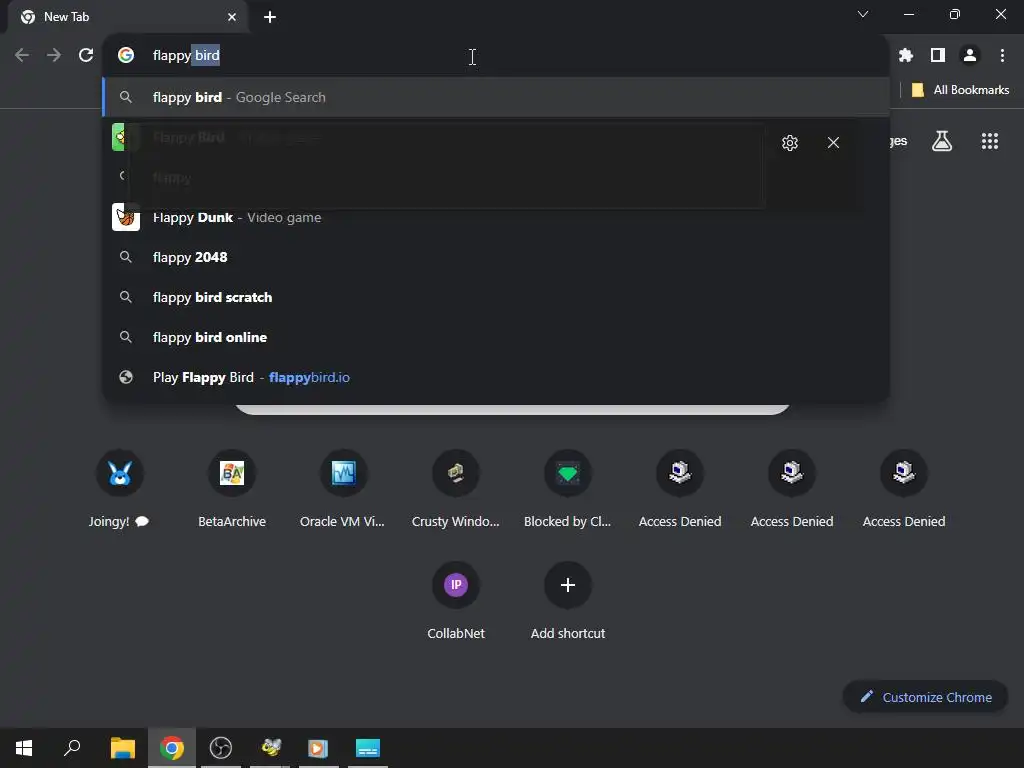Screen dimensions: 1024x768
Task: Select the New Tab tab
Action: [127, 17]
